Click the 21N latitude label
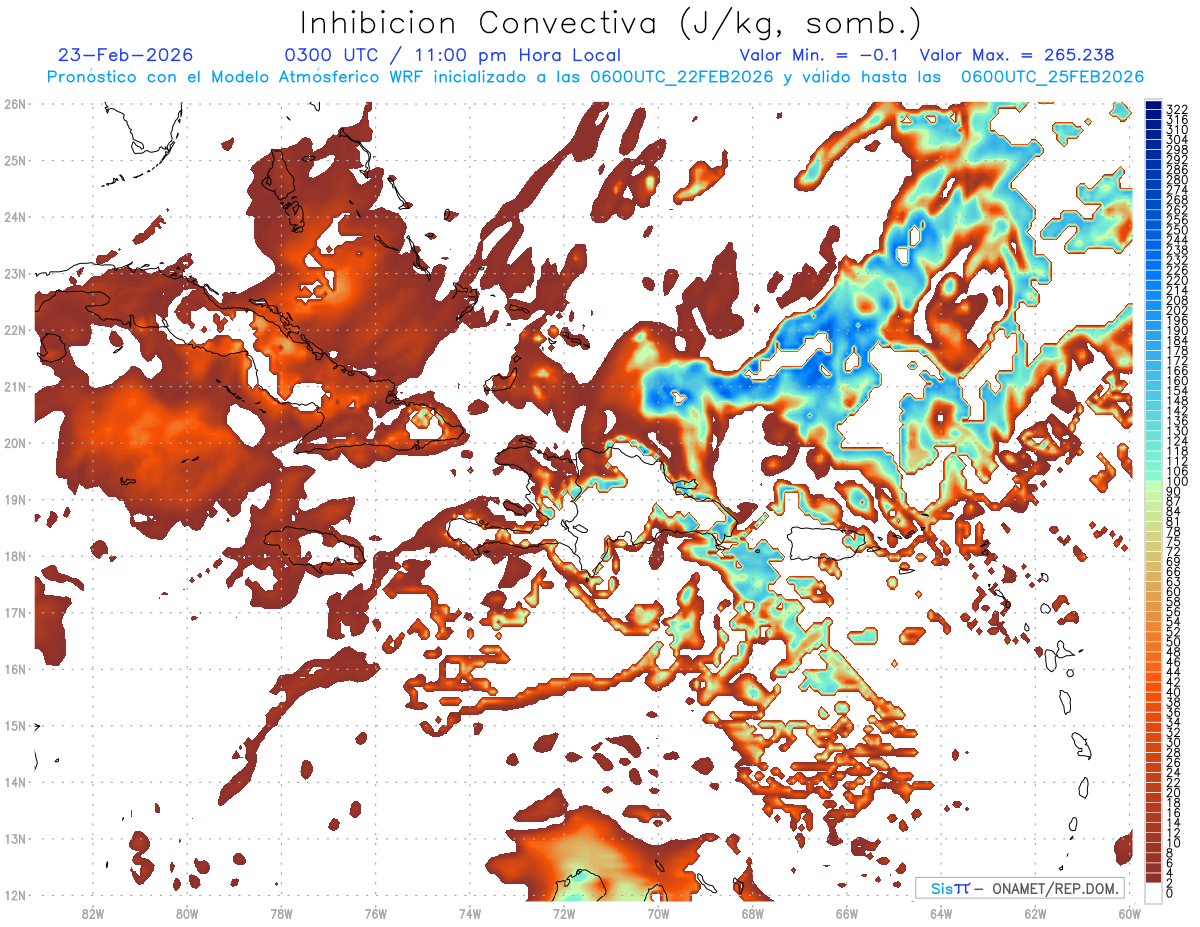 tap(14, 386)
